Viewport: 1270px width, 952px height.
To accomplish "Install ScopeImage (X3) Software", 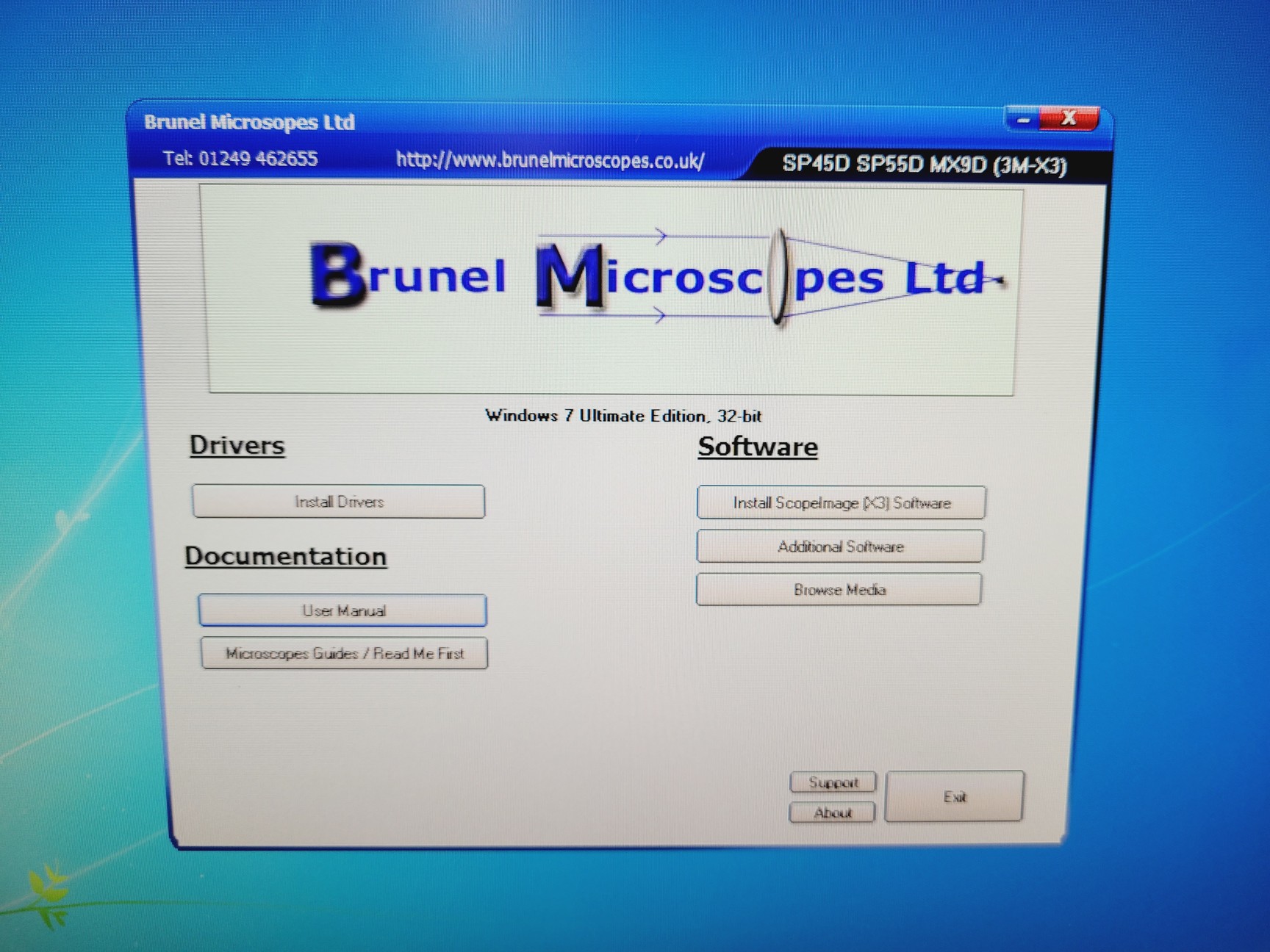I will (x=841, y=503).
